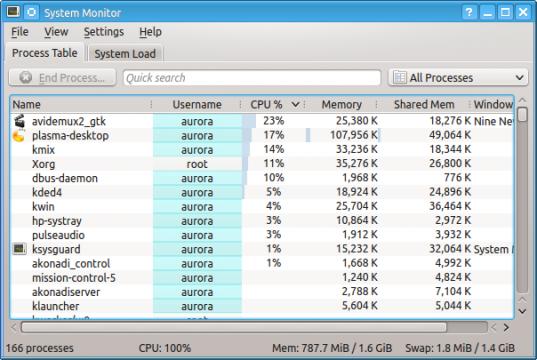This screenshot has height=360, width=537.
Task: Click the plasma-desktop process icon
Action: pos(19,135)
